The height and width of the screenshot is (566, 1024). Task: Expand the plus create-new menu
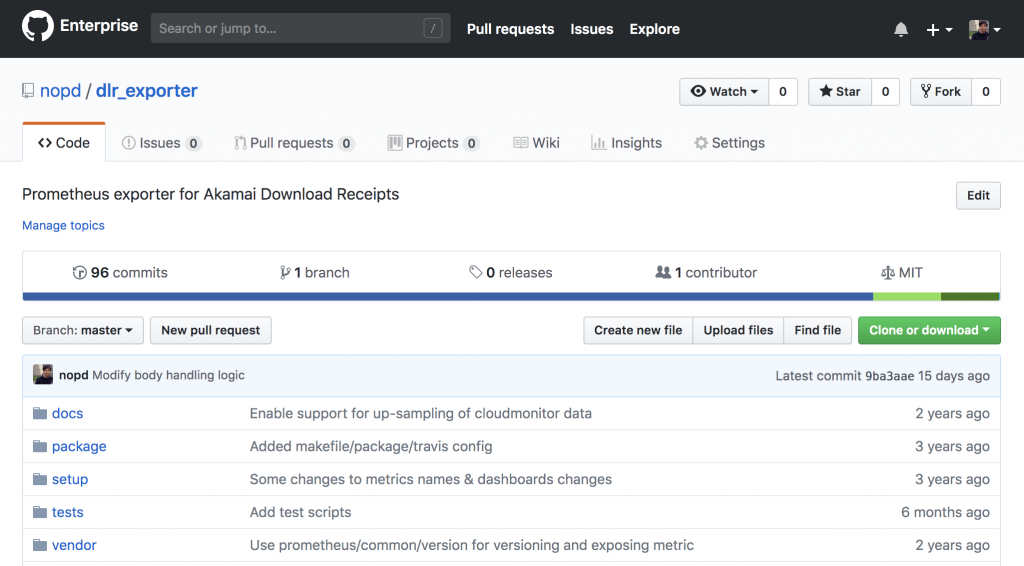[939, 29]
